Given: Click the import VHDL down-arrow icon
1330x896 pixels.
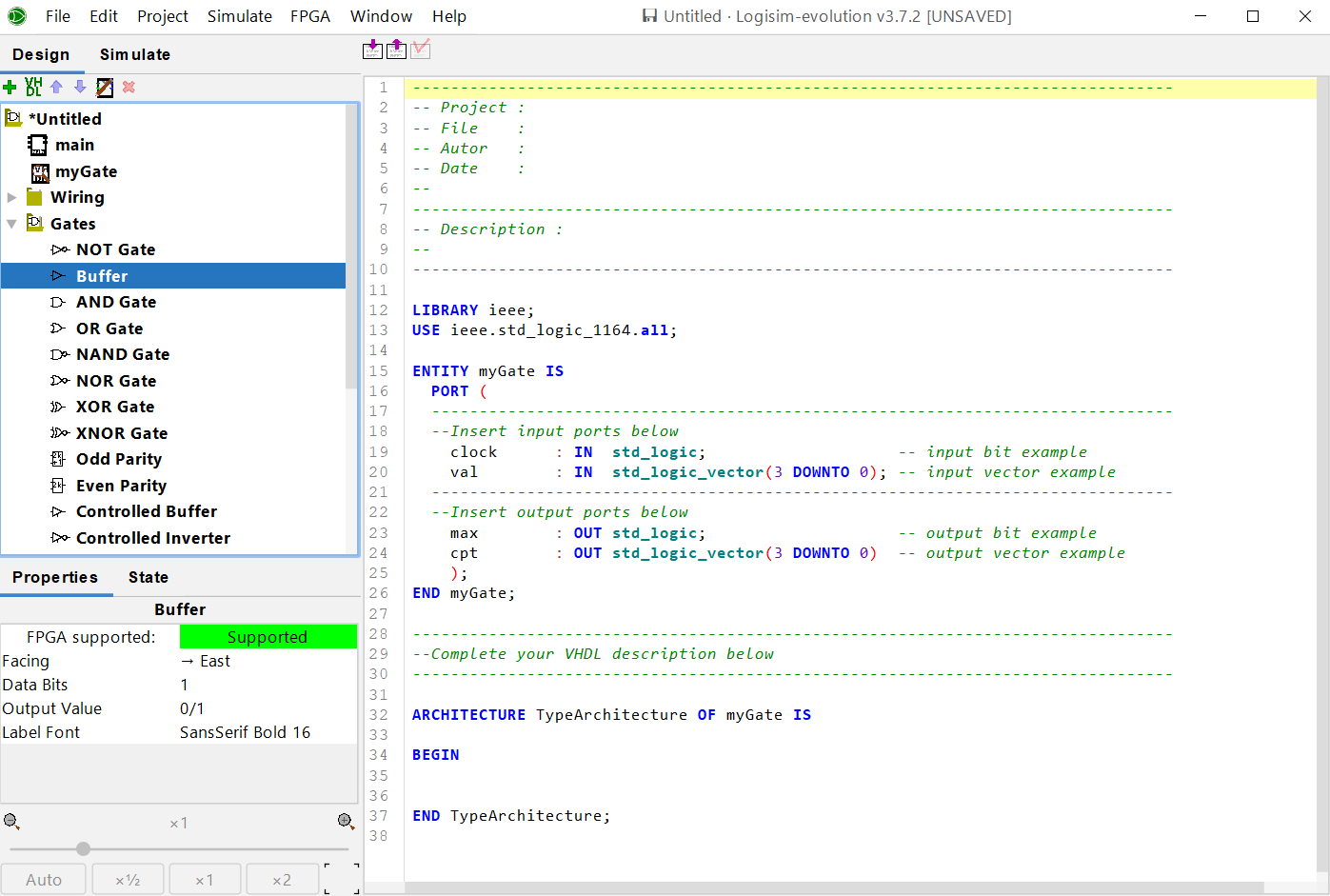Looking at the screenshot, I should click(x=373, y=50).
